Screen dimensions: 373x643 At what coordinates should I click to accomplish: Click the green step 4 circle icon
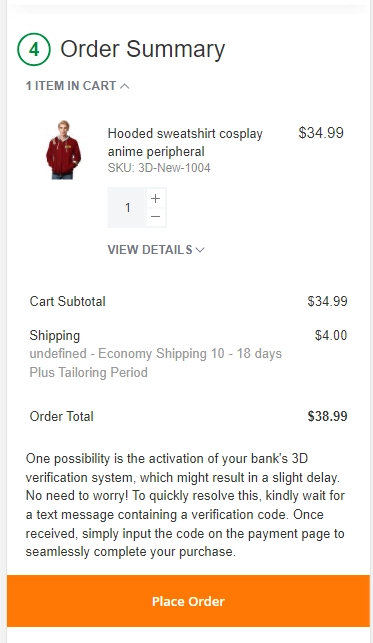click(x=34, y=49)
